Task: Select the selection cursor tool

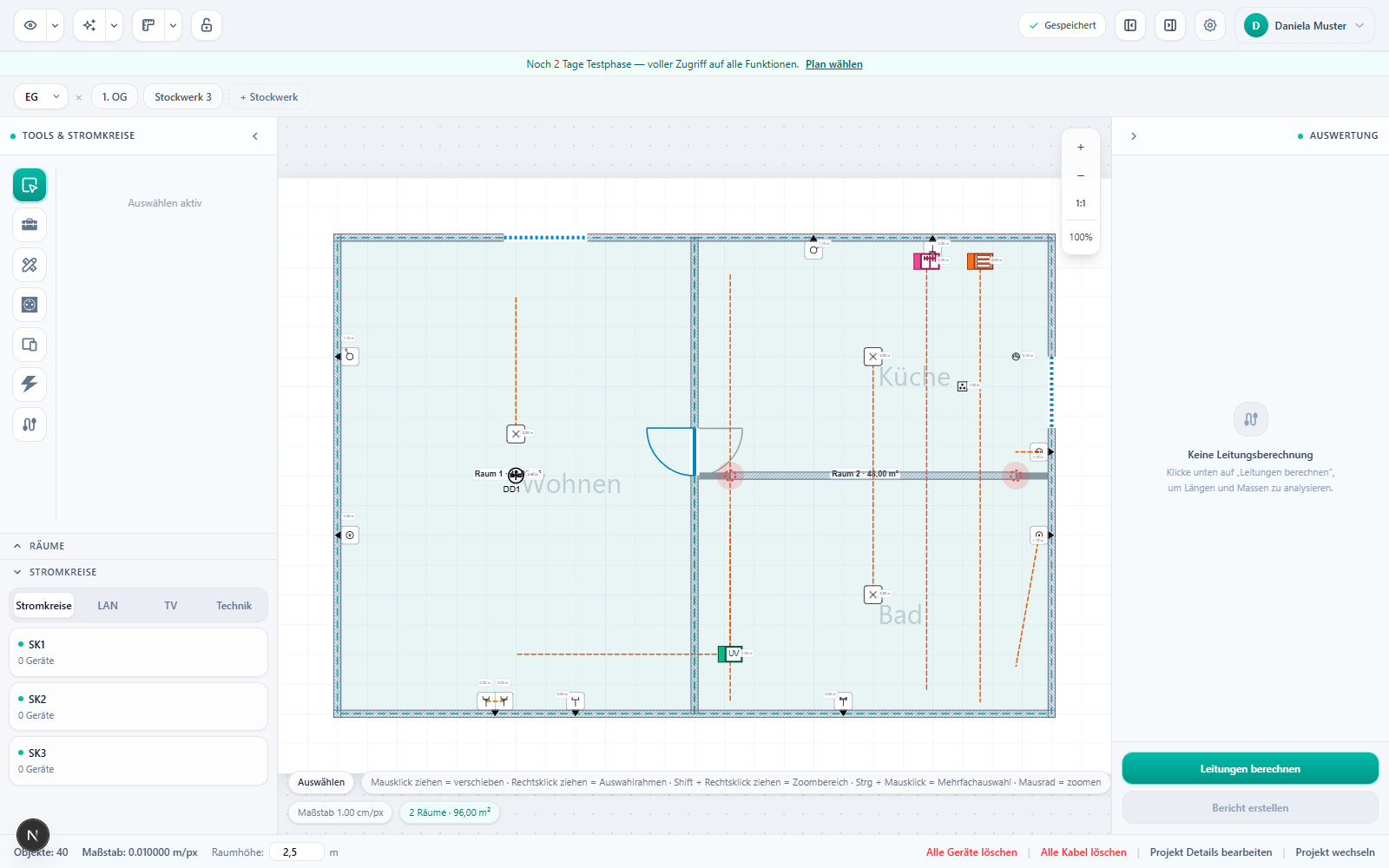Action: click(x=30, y=185)
